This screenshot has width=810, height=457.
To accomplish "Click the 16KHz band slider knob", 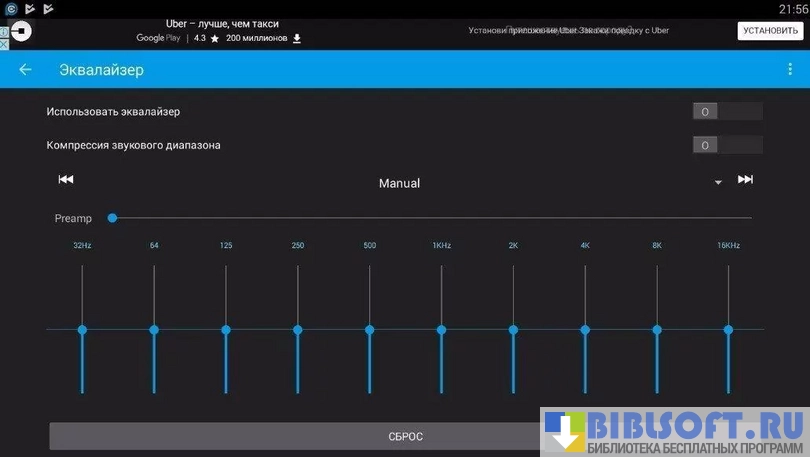I will pos(728,329).
